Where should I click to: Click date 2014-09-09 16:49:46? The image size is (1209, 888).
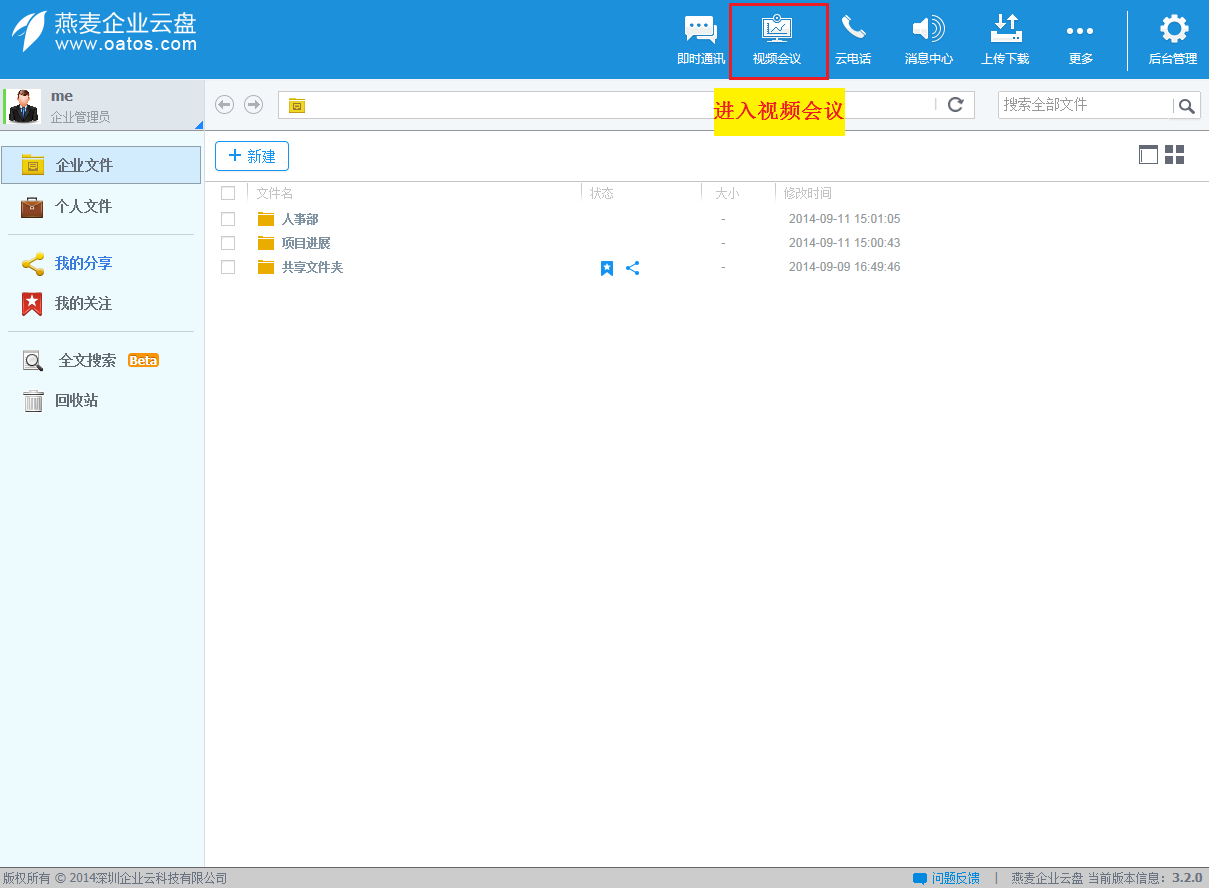pos(845,267)
